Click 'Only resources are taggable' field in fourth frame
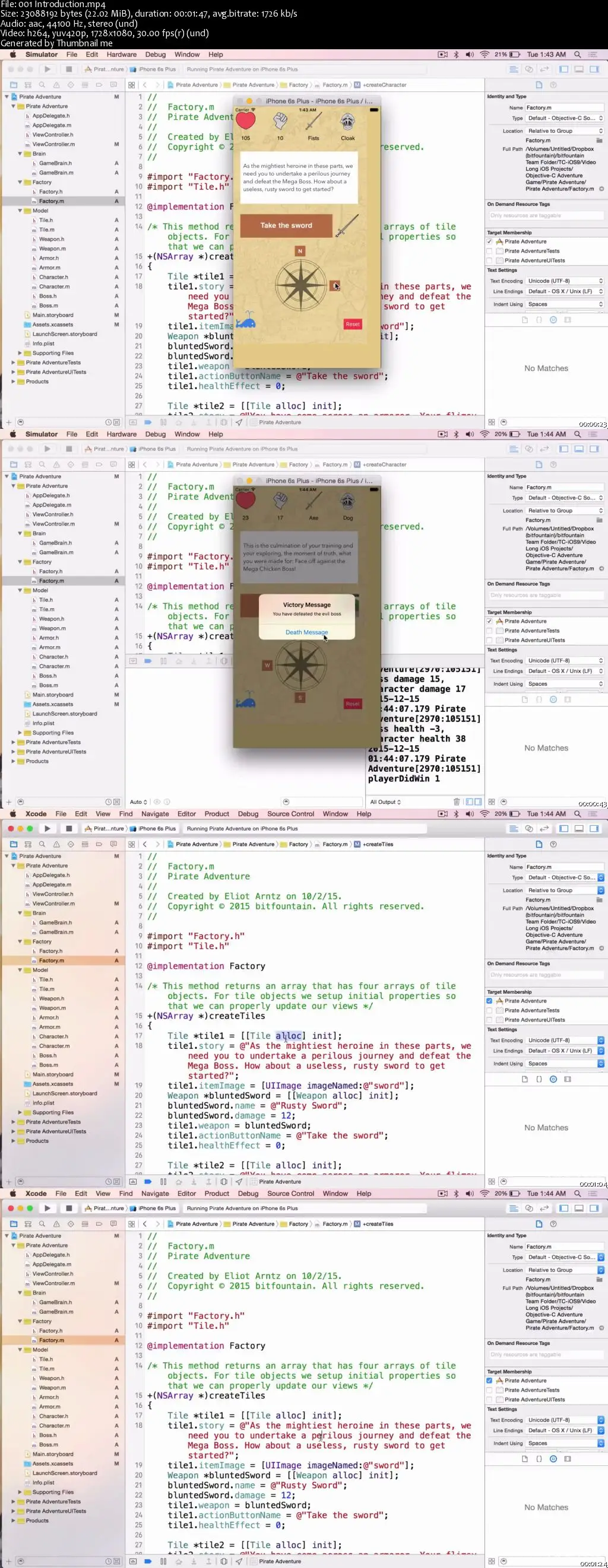The height and width of the screenshot is (1568, 608). point(546,1354)
